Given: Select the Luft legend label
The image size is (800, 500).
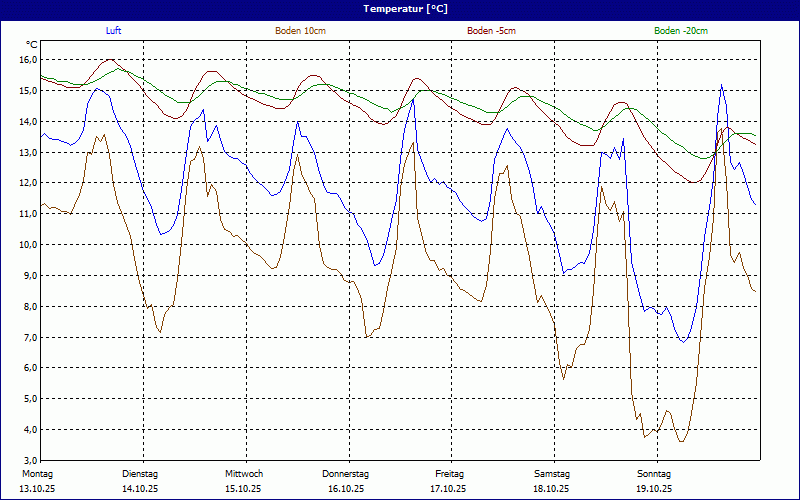Looking at the screenshot, I should pos(115,31).
